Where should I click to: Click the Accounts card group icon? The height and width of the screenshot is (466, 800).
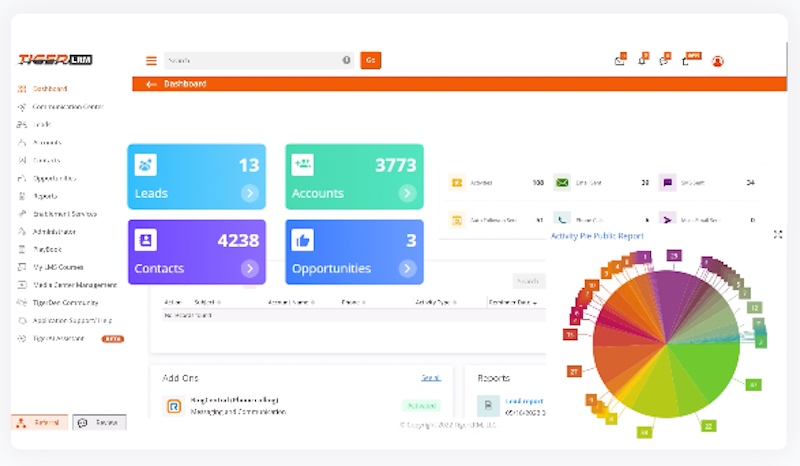(303, 164)
